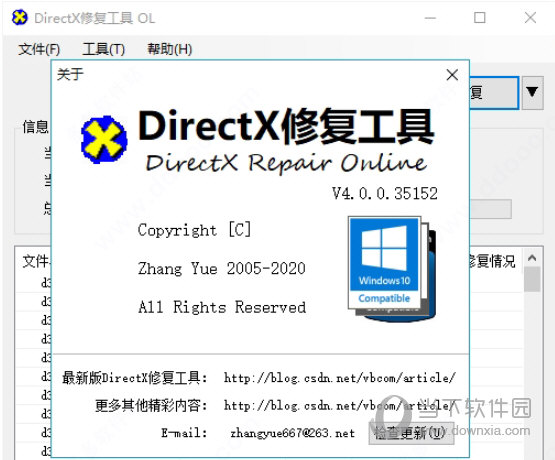Image resolution: width=555 pixels, height=460 pixels.
Task: Click the version text V4.0.0.35152
Action: 385,193
